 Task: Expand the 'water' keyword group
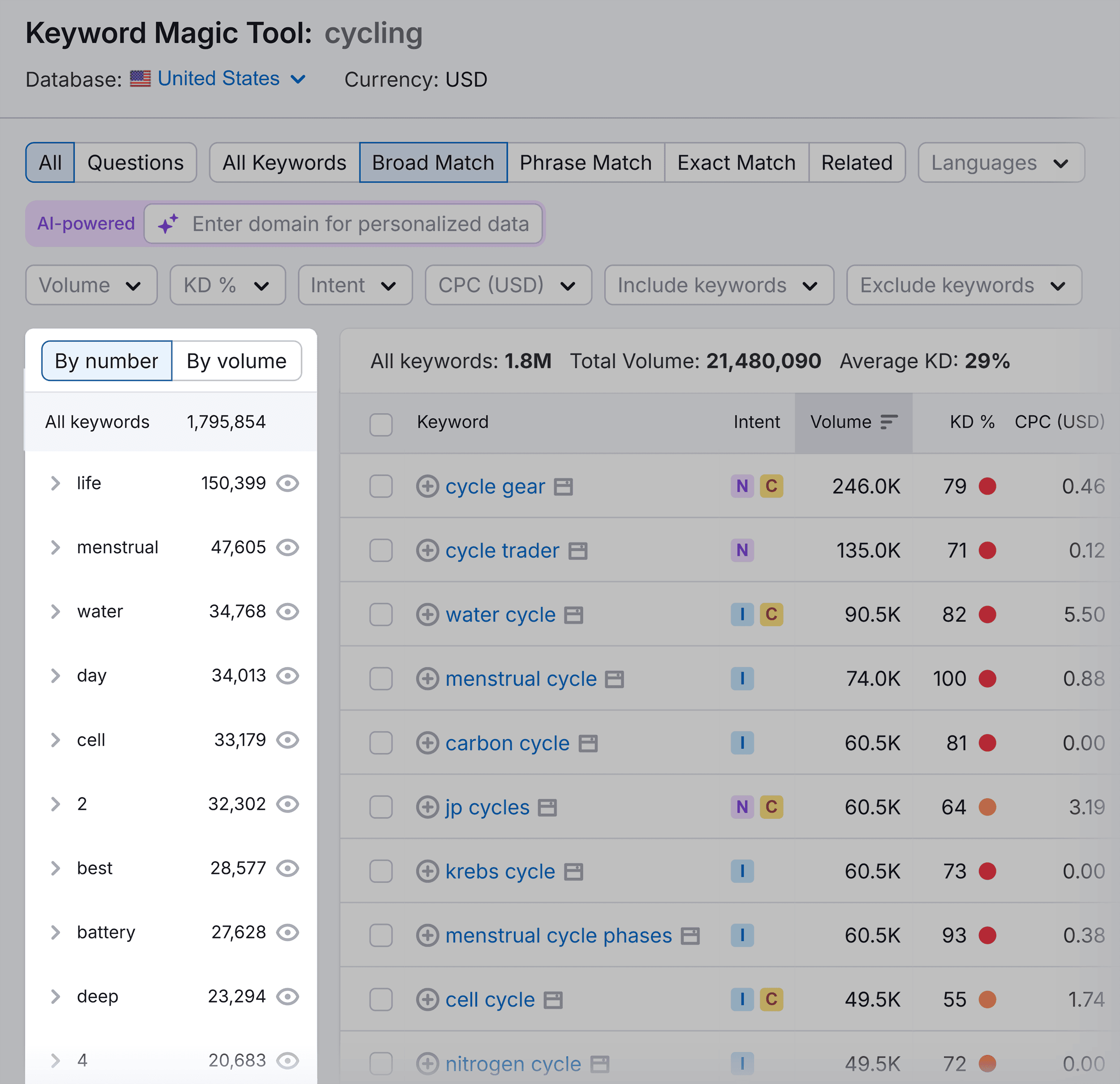click(56, 611)
